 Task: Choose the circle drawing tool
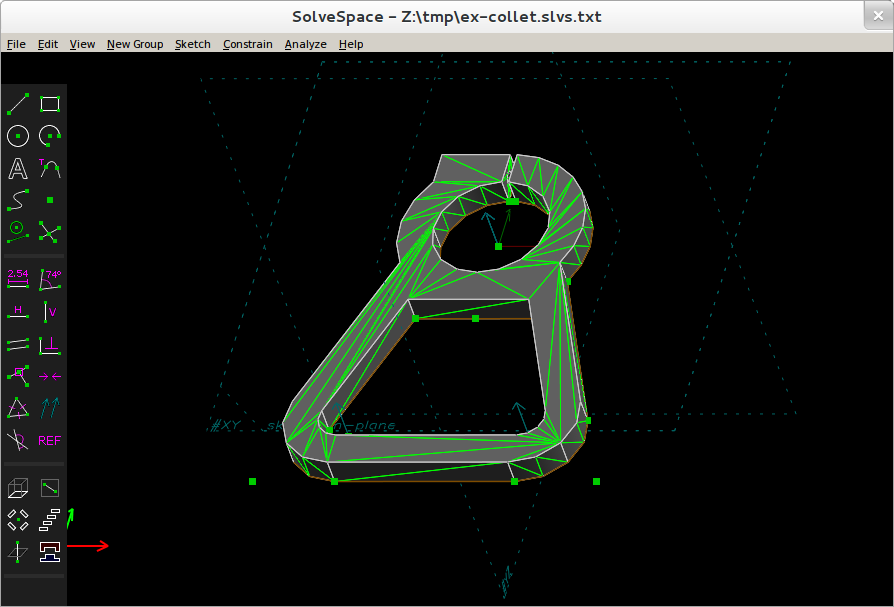coord(18,136)
